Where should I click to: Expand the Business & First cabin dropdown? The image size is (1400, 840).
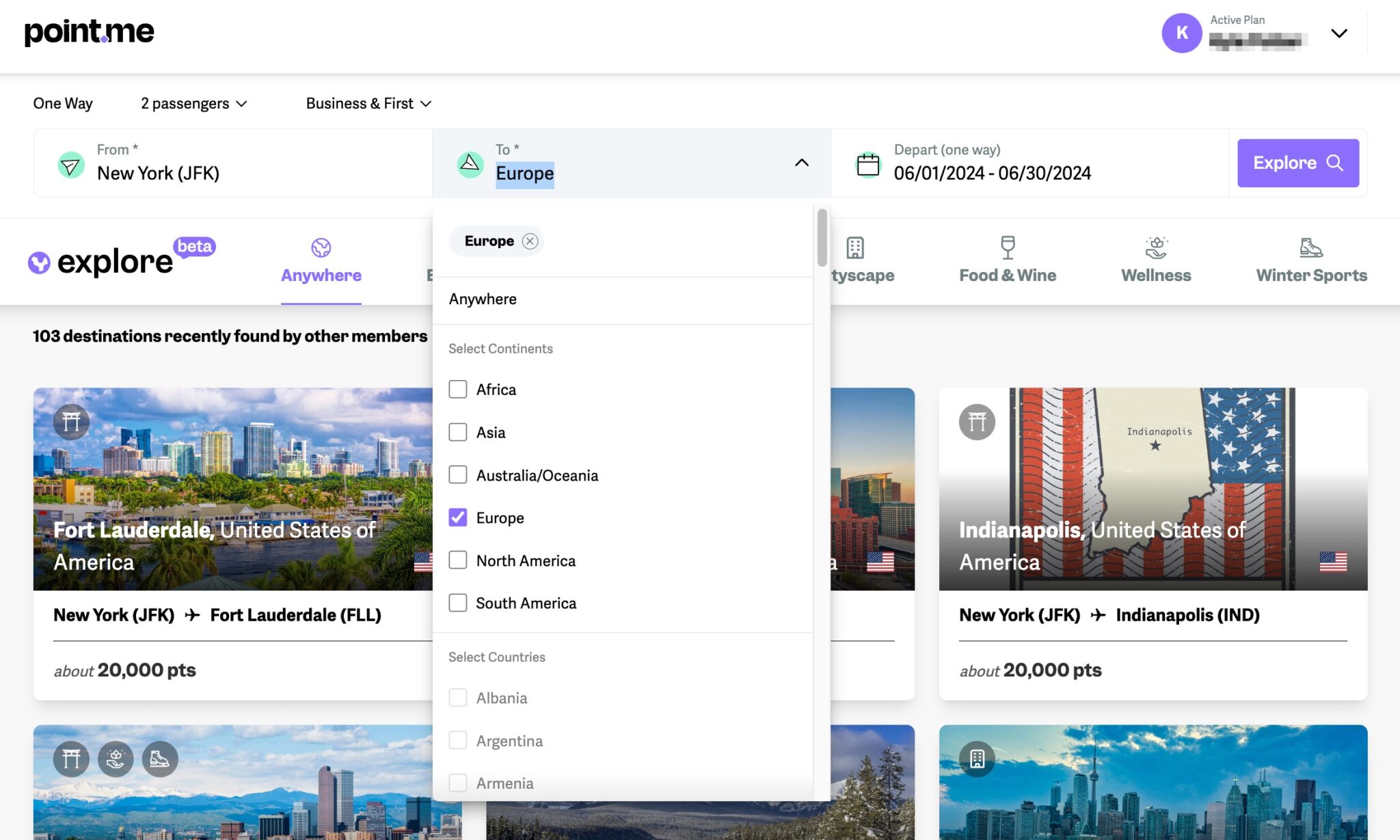tap(368, 103)
